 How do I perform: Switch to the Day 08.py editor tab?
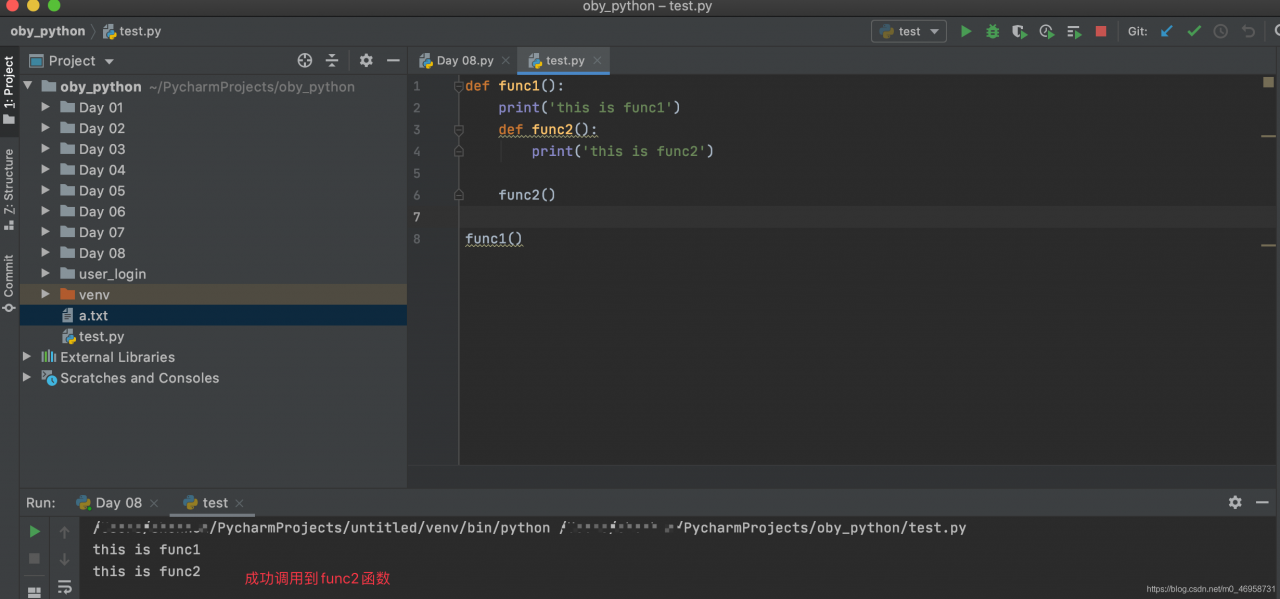464,61
